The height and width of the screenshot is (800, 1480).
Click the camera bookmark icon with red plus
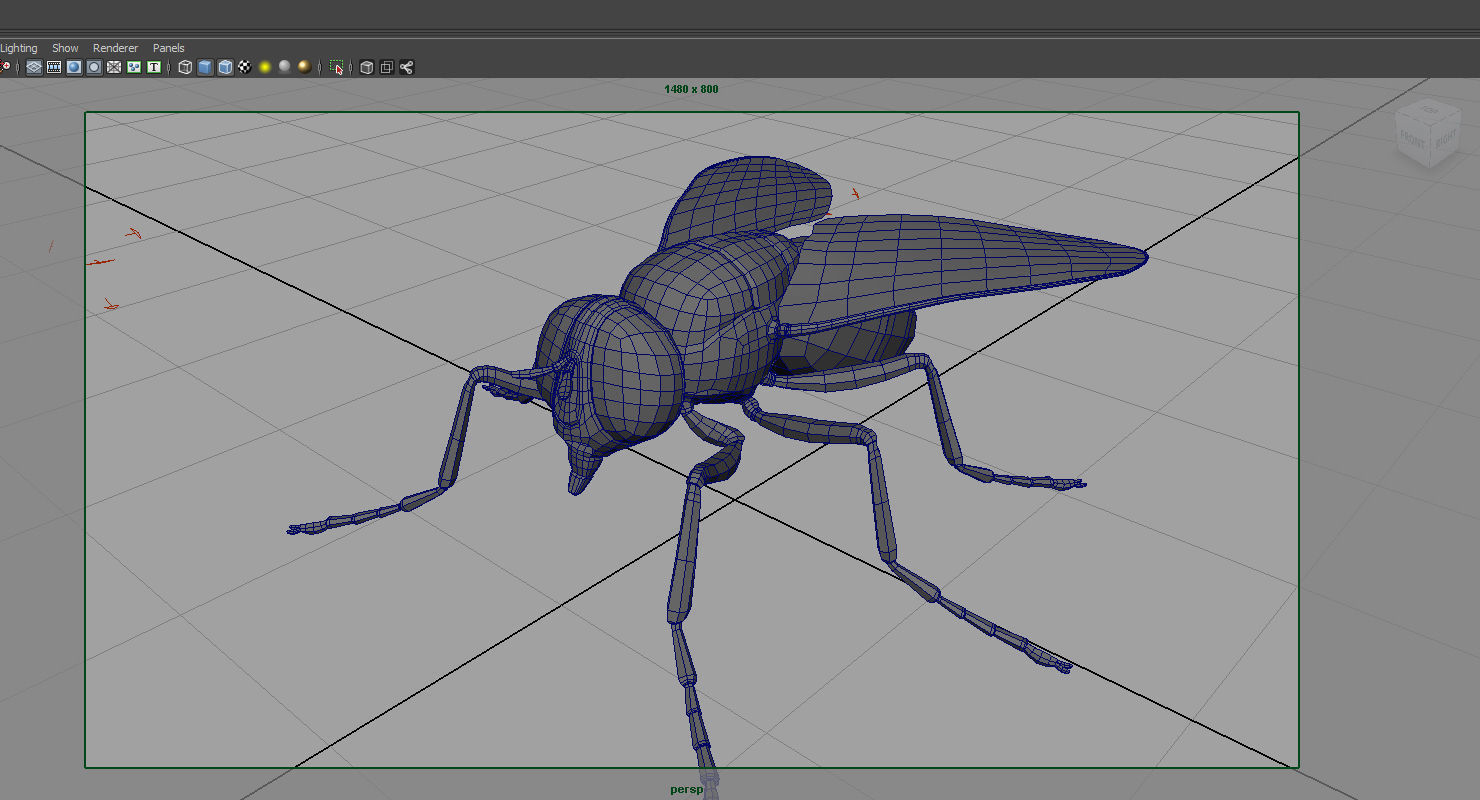(5, 67)
